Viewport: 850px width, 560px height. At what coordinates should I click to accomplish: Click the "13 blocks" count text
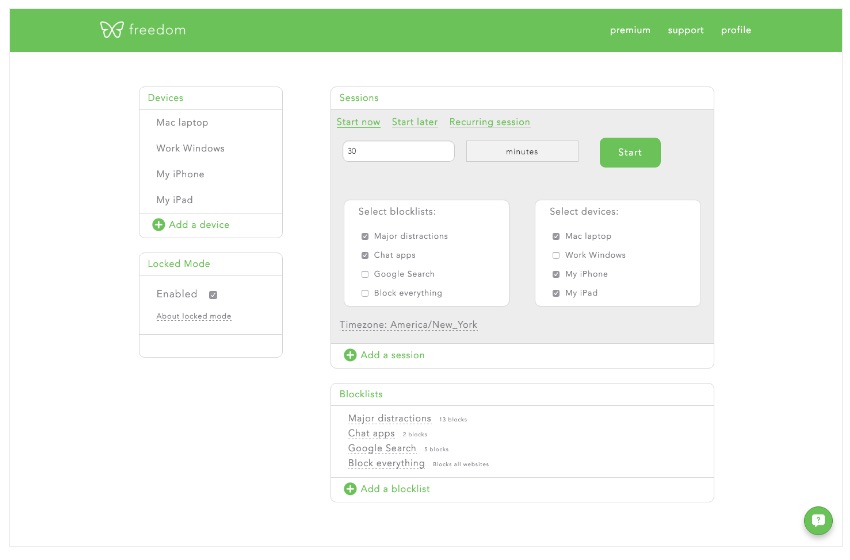coord(453,420)
